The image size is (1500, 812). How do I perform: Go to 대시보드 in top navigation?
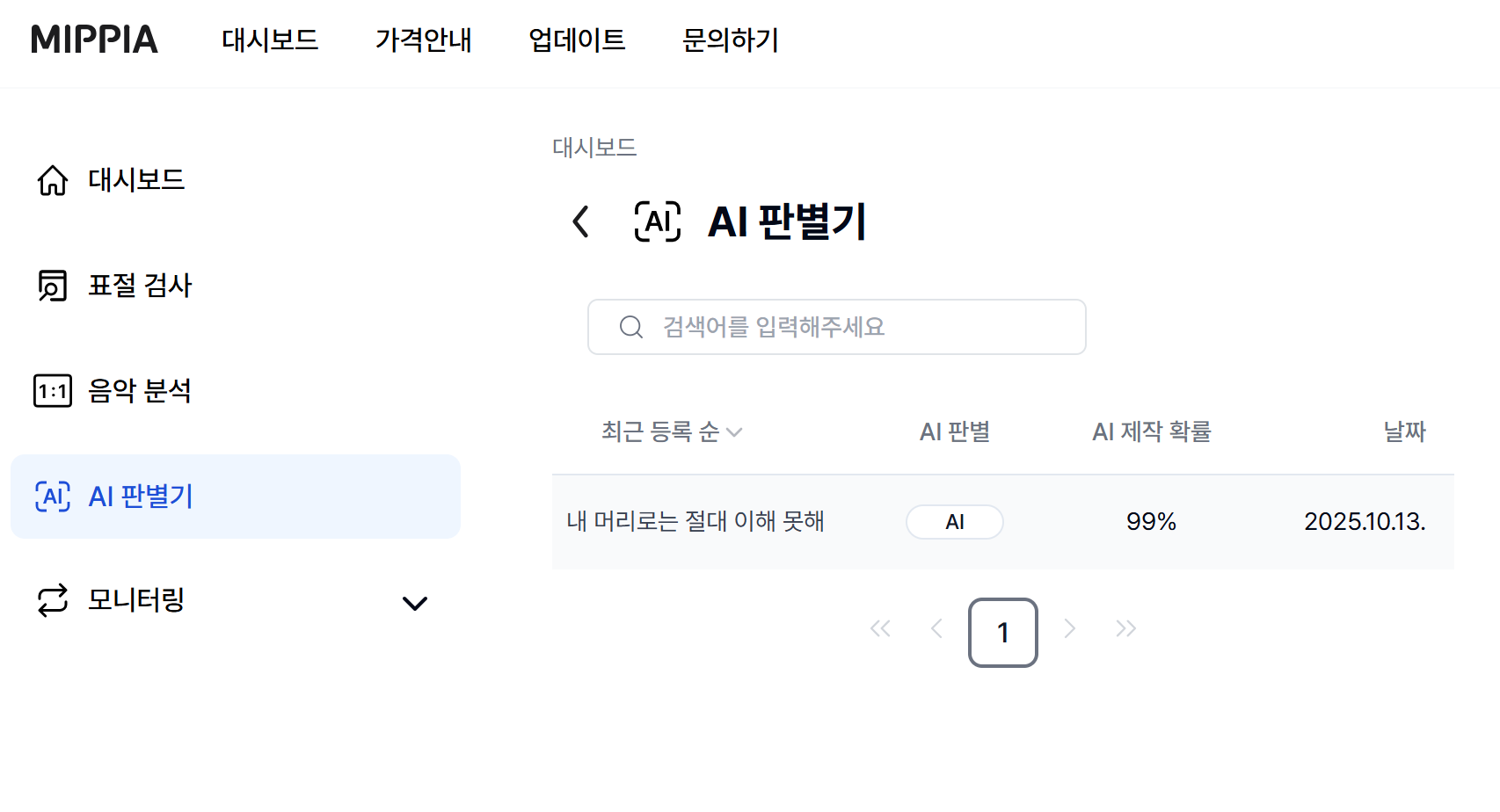(270, 40)
